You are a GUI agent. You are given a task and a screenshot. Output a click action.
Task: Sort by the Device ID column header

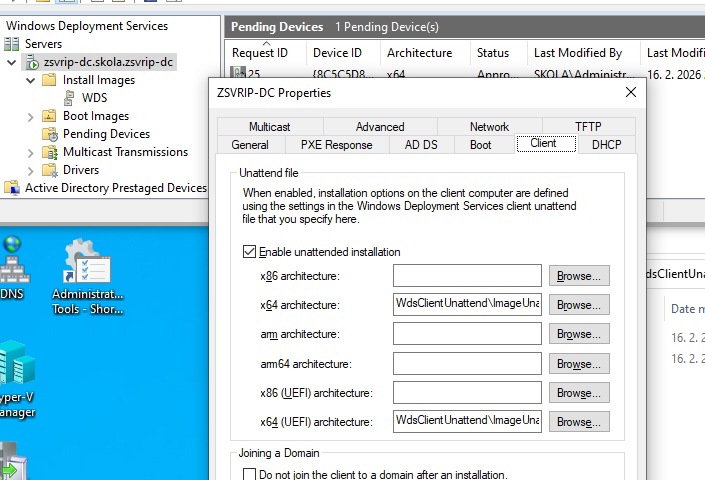(x=337, y=53)
